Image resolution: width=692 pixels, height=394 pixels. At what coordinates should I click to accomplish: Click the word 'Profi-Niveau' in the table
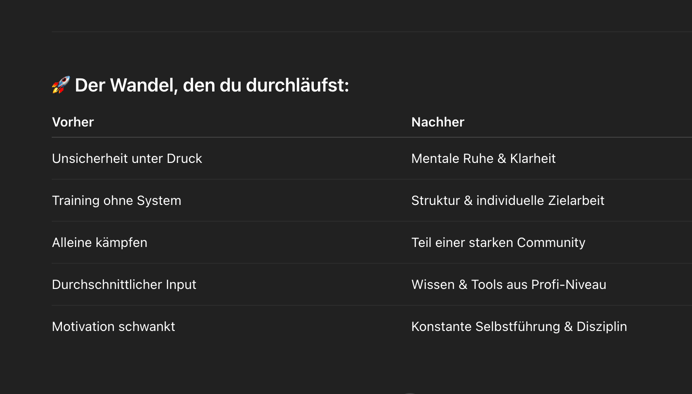coord(569,285)
